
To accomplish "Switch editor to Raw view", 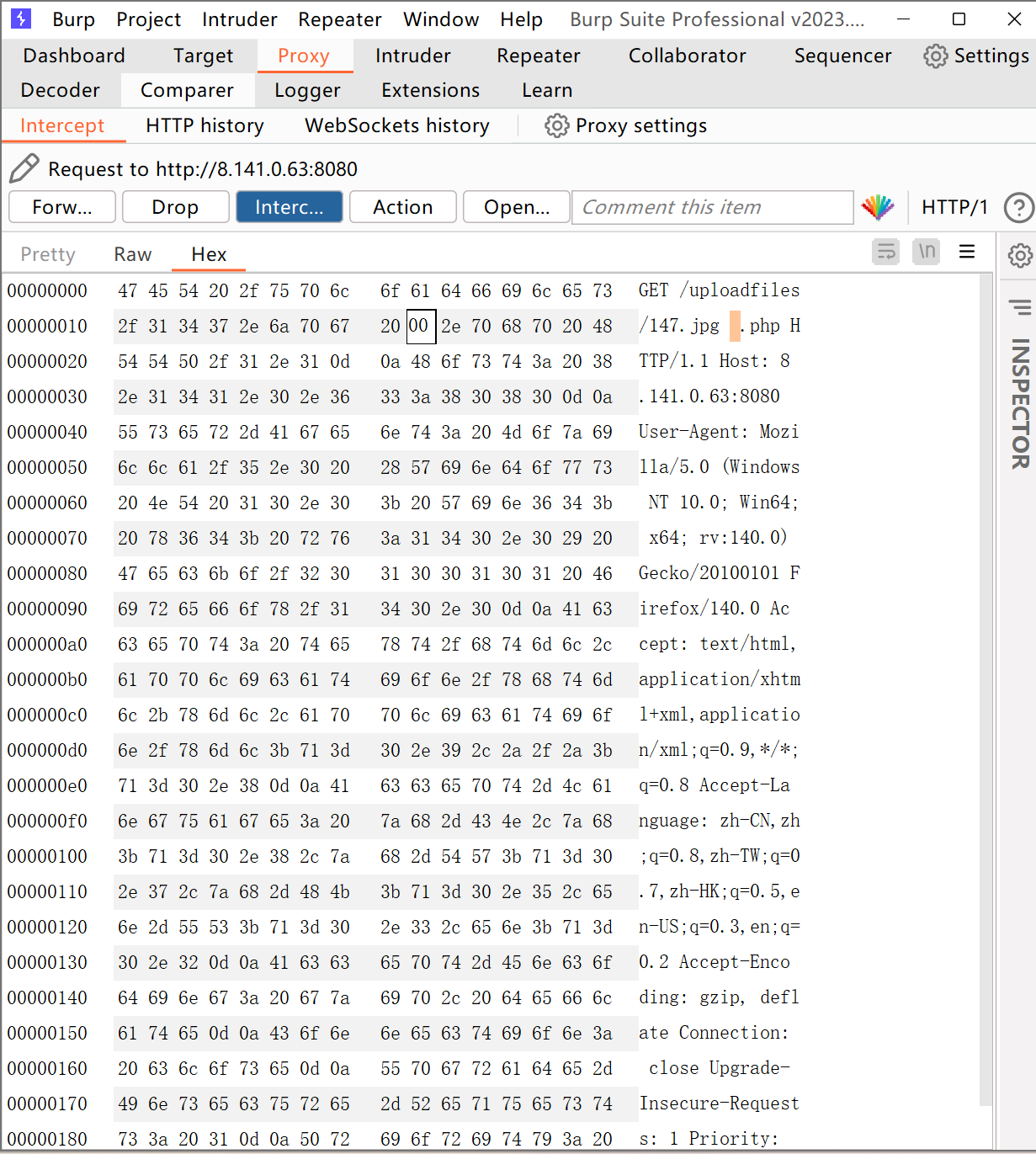I will pyautogui.click(x=133, y=254).
